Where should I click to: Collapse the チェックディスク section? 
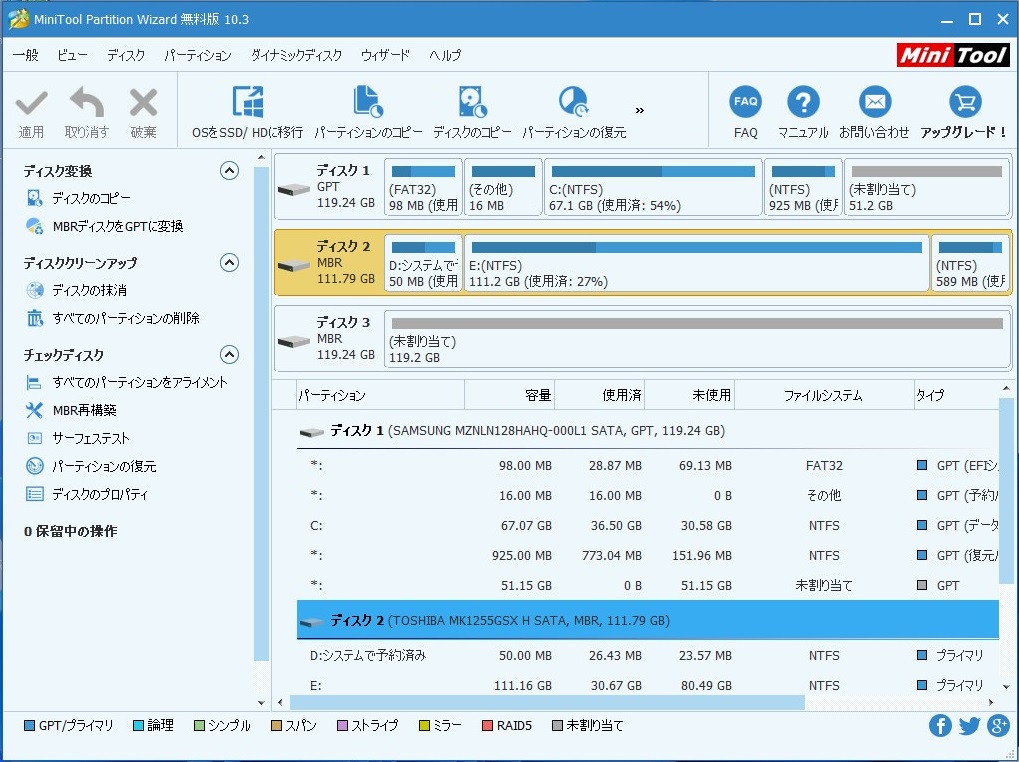coord(229,355)
